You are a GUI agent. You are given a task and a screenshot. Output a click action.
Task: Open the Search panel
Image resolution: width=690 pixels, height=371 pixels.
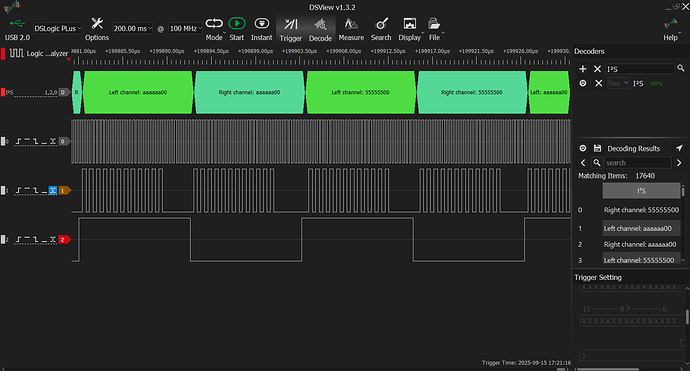click(381, 29)
